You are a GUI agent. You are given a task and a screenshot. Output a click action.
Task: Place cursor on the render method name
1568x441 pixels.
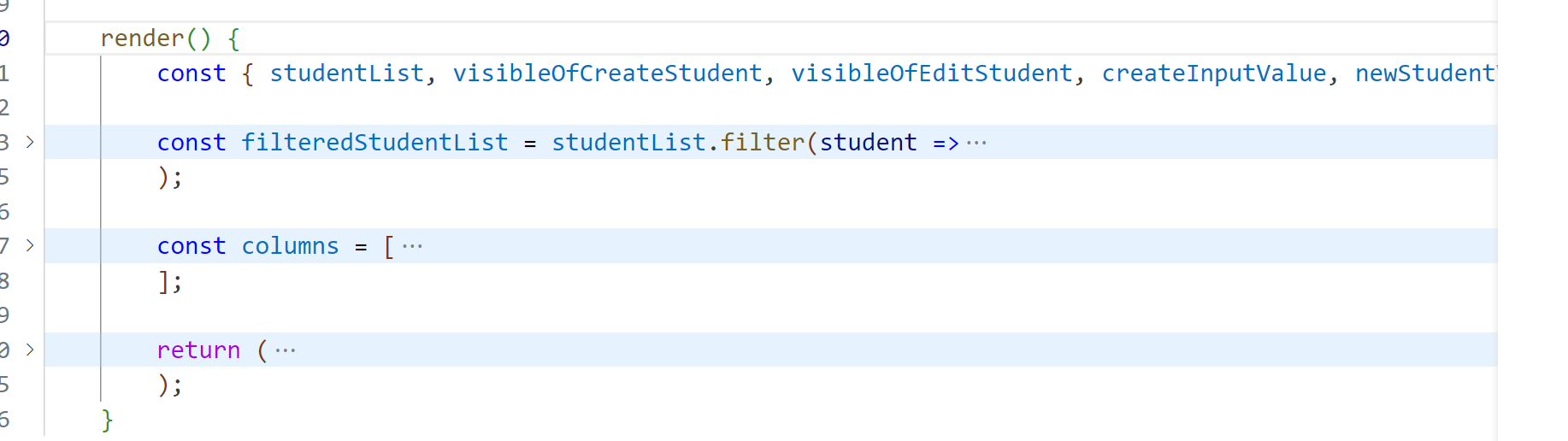(x=142, y=38)
